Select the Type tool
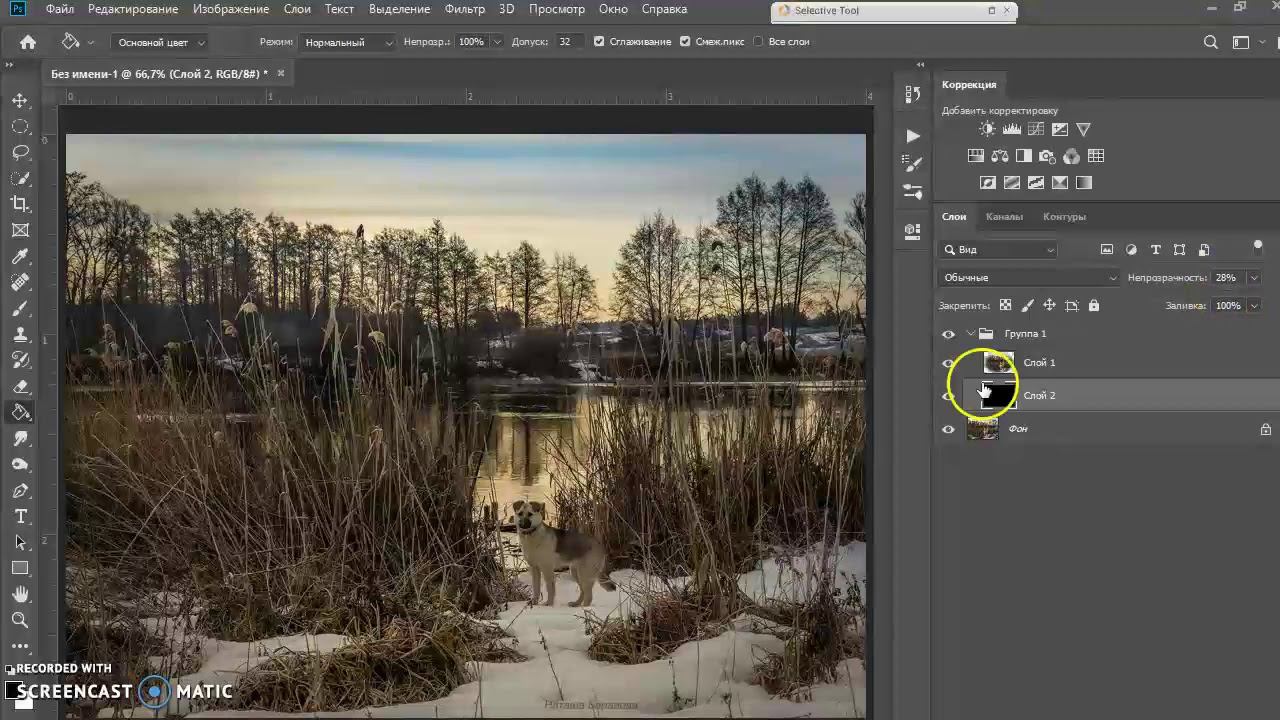1280x720 pixels. (x=20, y=516)
